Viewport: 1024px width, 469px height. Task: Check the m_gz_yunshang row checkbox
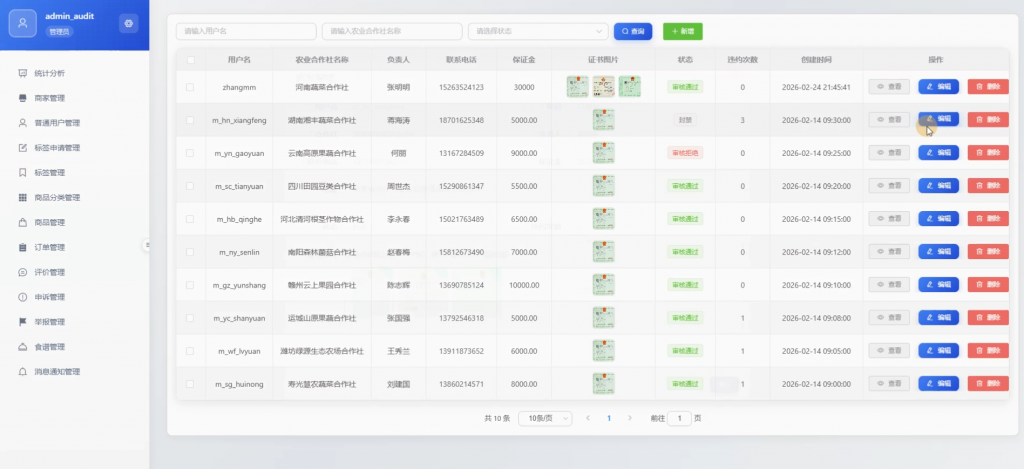[190, 285]
